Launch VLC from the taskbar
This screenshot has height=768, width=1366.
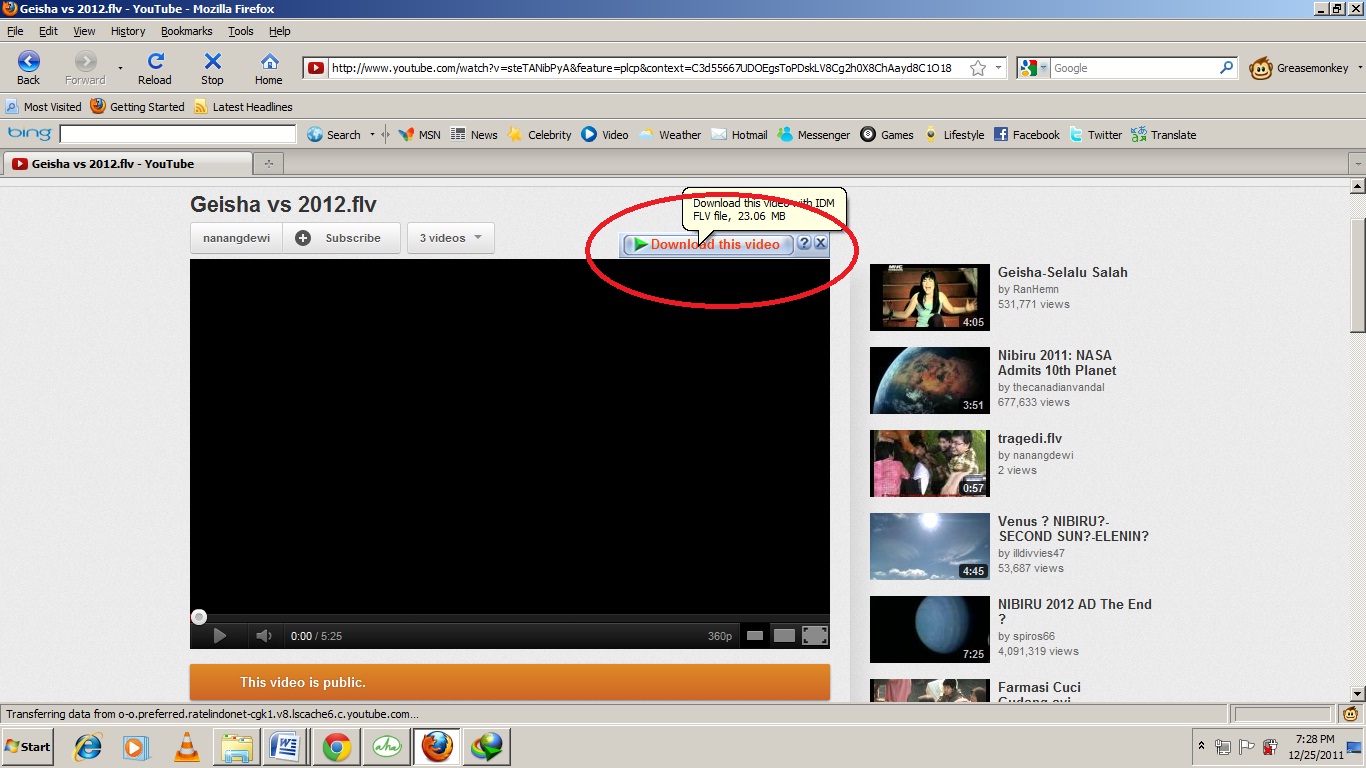click(186, 746)
